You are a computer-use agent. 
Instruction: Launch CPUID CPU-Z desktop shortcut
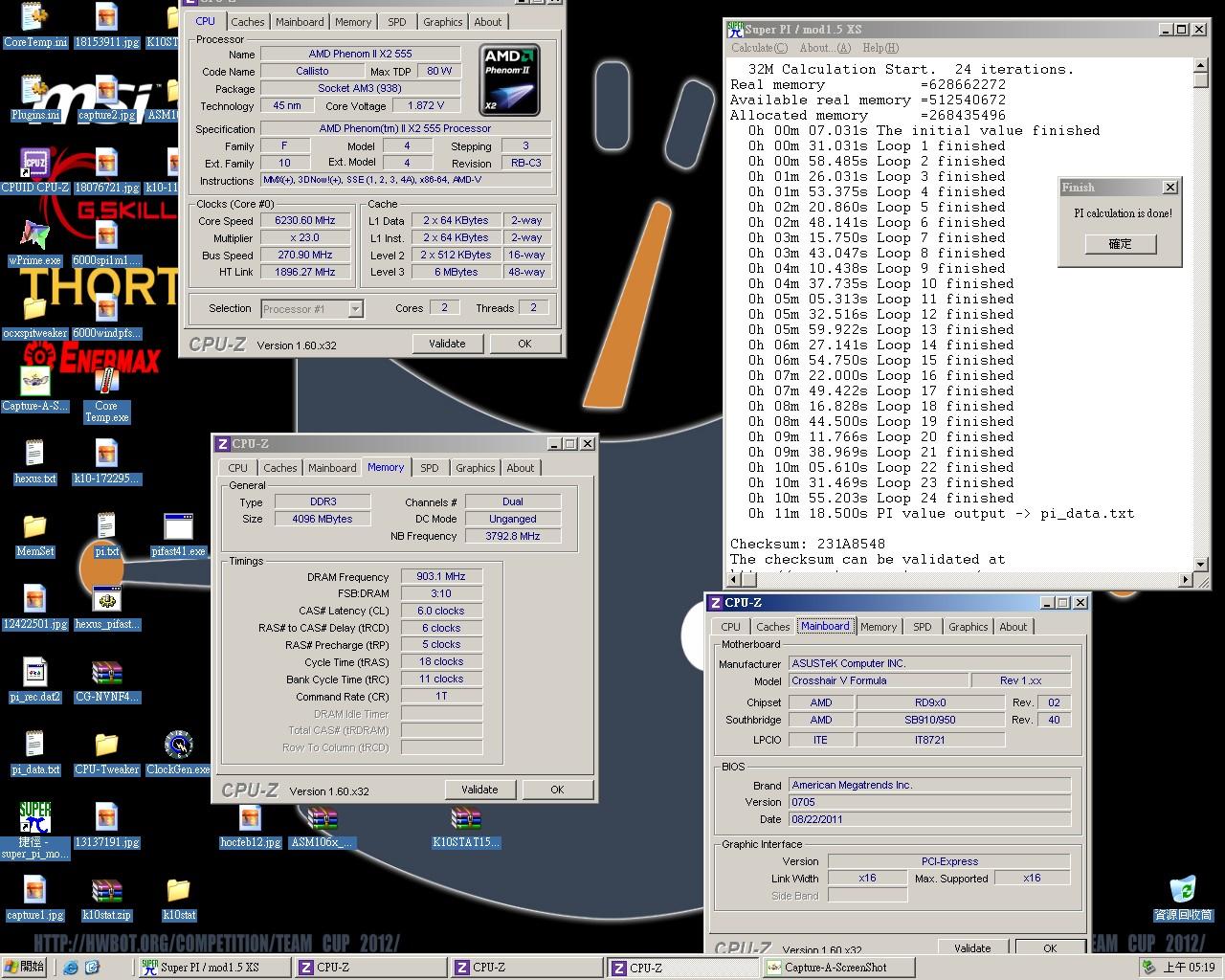click(34, 170)
